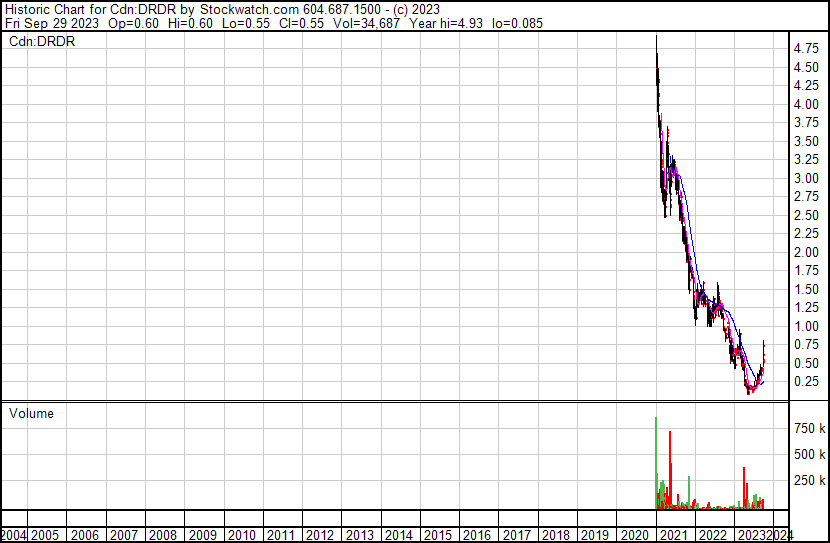
Task: Click the 1.50 price axis label
Action: (x=806, y=289)
